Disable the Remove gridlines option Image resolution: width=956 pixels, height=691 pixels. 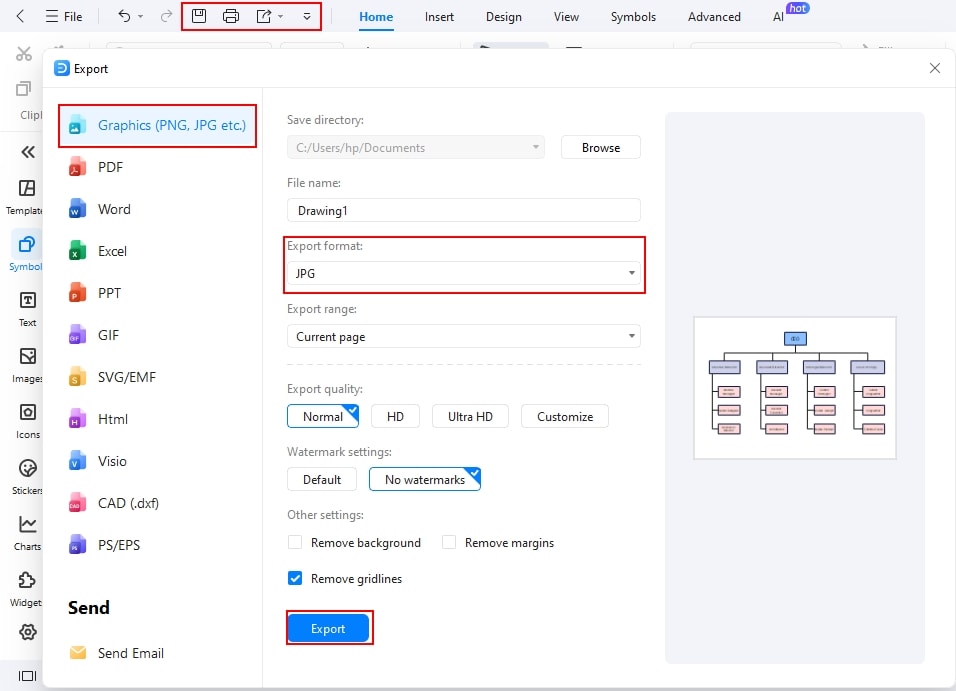pos(294,578)
